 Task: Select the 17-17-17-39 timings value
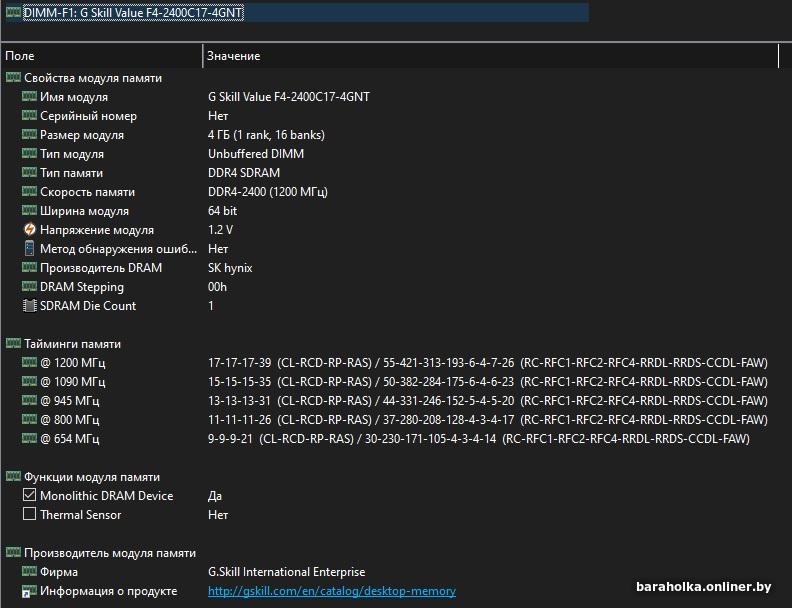tap(487, 363)
